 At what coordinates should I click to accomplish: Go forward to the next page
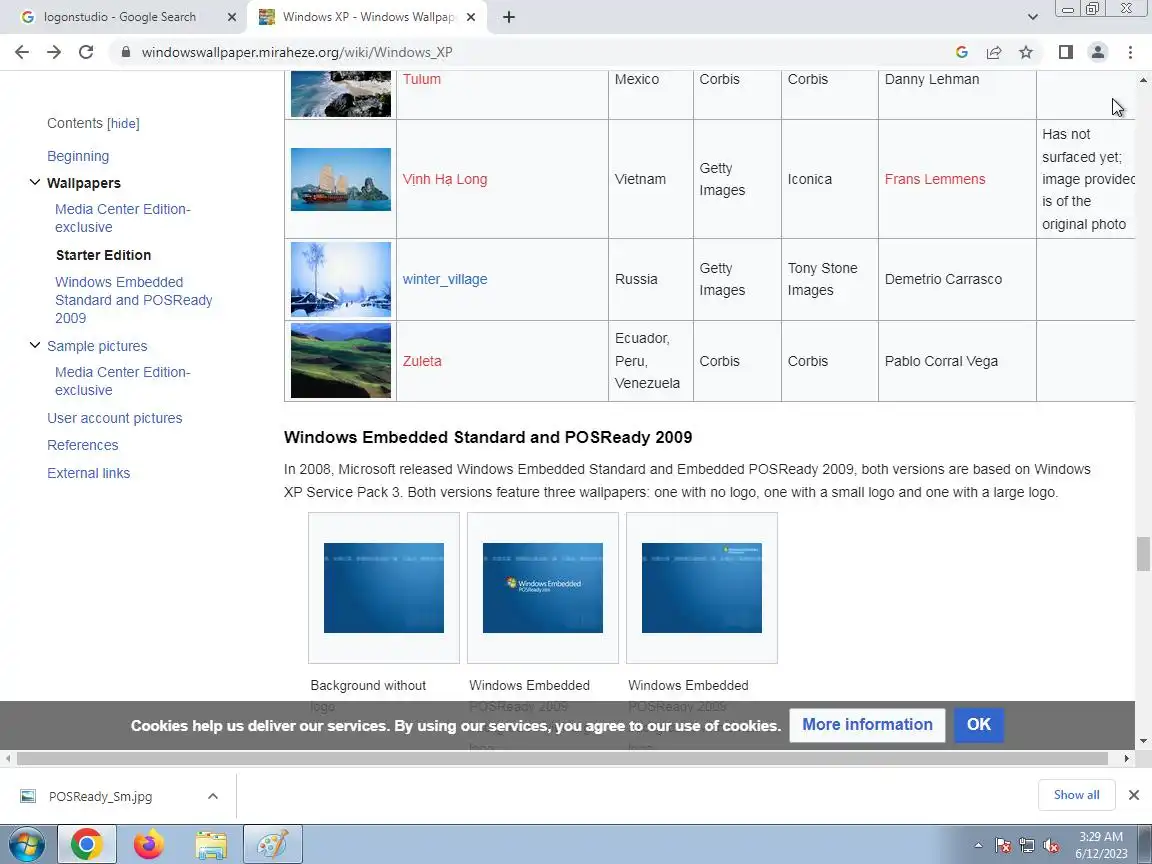click(54, 52)
